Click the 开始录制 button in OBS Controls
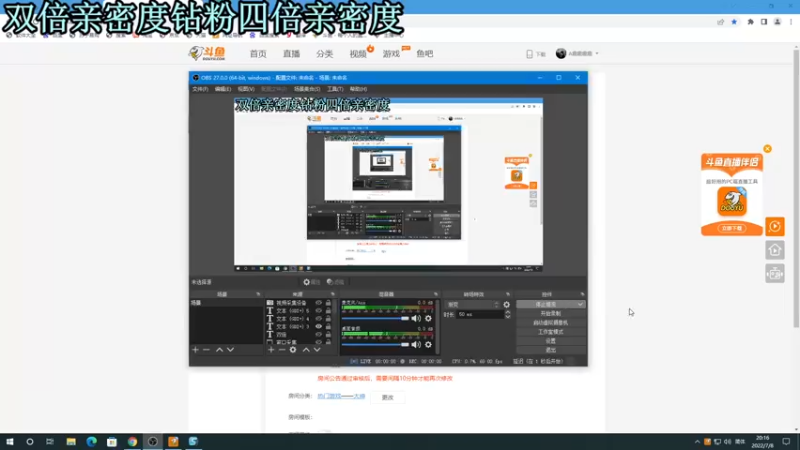 [x=551, y=314]
